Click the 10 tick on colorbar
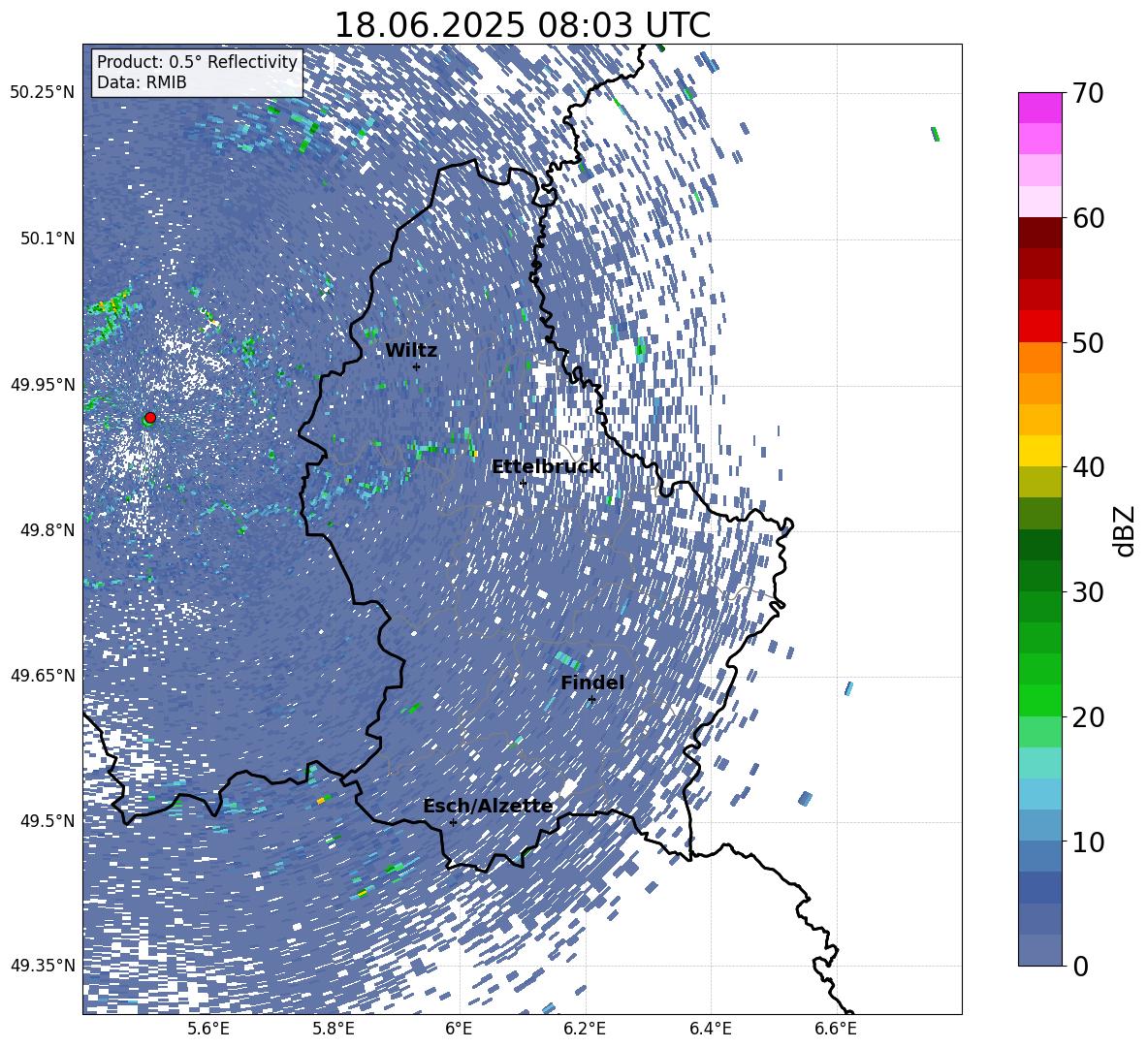The image size is (1148, 1048). pos(1089,842)
